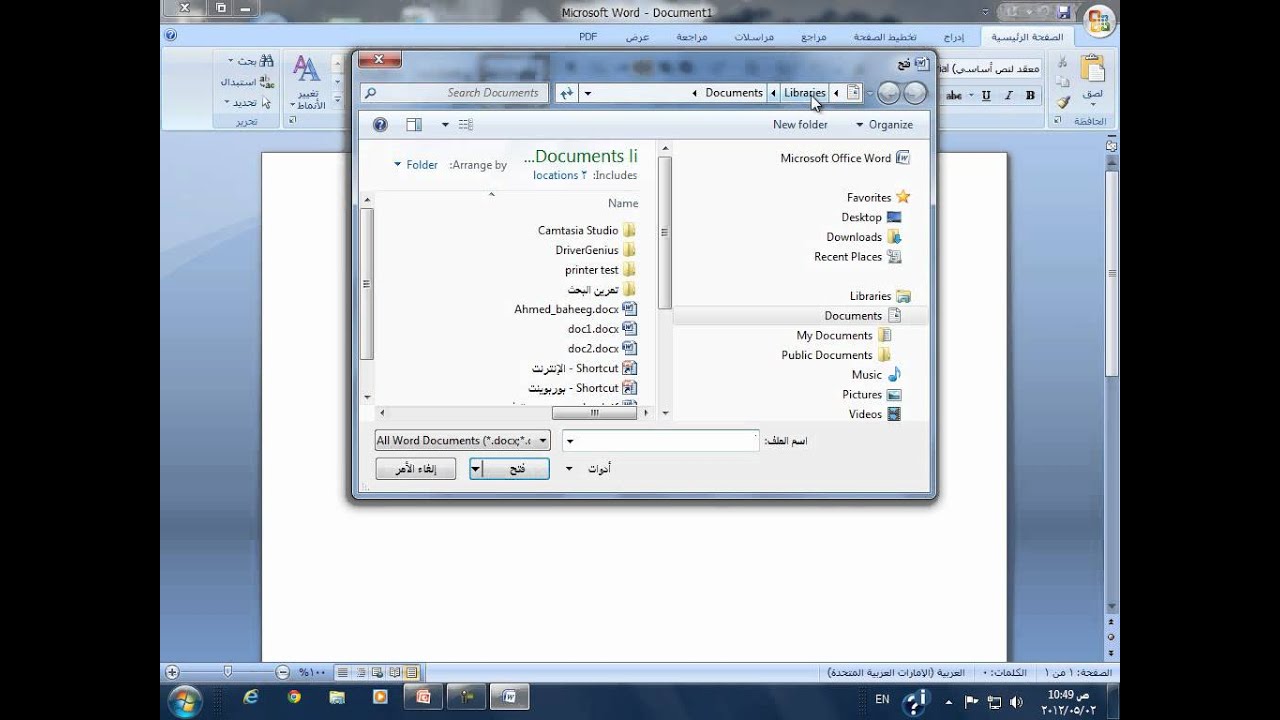Select Videos library in navigation pane
Viewport: 1280px width, 720px height.
point(874,414)
